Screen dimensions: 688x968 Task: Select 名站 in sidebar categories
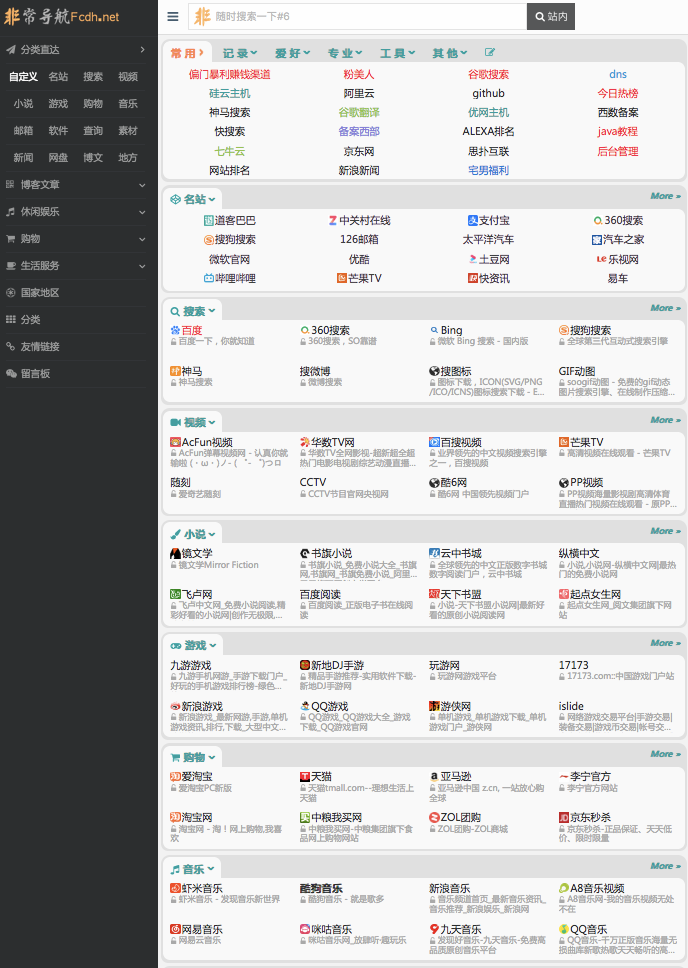coord(58,77)
